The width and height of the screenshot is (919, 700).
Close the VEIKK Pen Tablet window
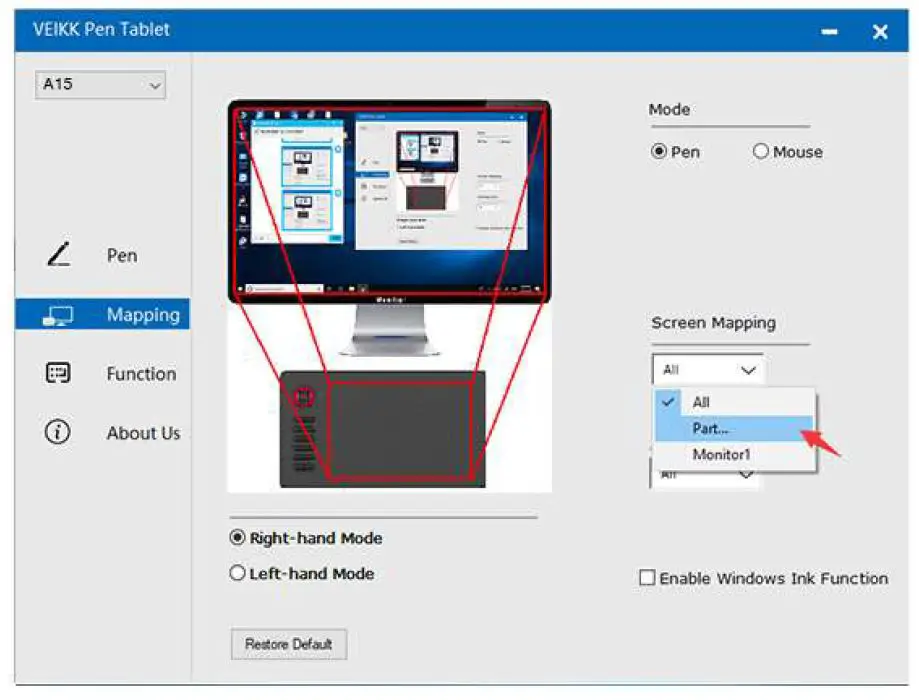click(880, 32)
